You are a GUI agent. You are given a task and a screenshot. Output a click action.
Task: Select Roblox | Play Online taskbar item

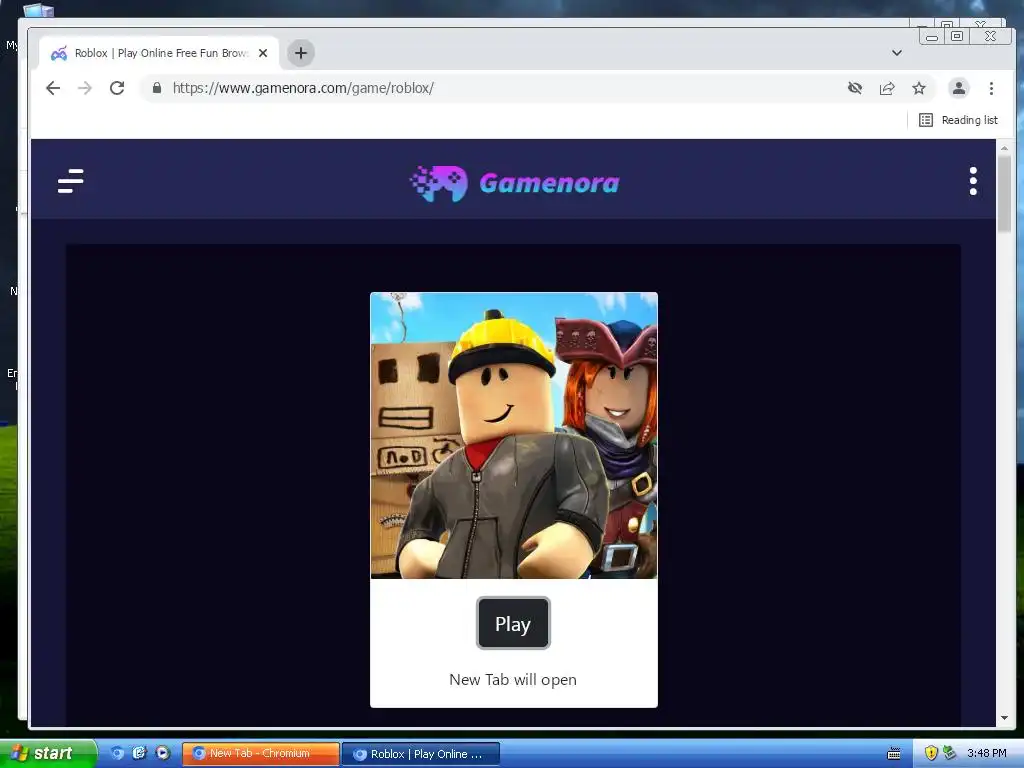421,754
